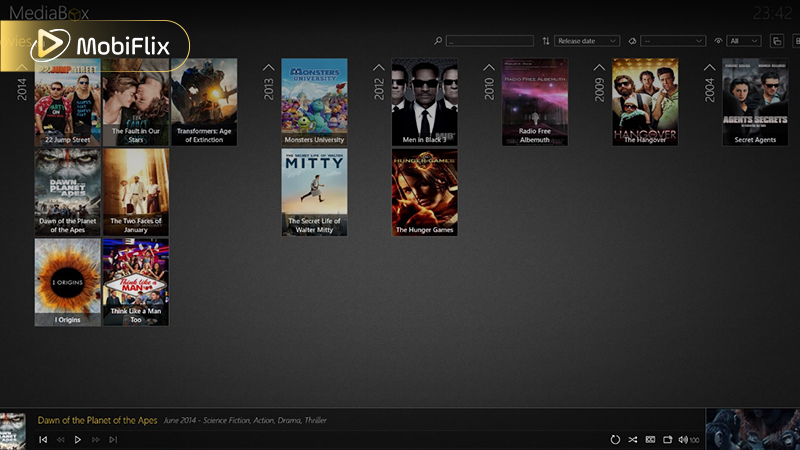Viewport: 800px width, 450px height.
Task: Open the Secret Agents movie poster
Action: [755, 102]
